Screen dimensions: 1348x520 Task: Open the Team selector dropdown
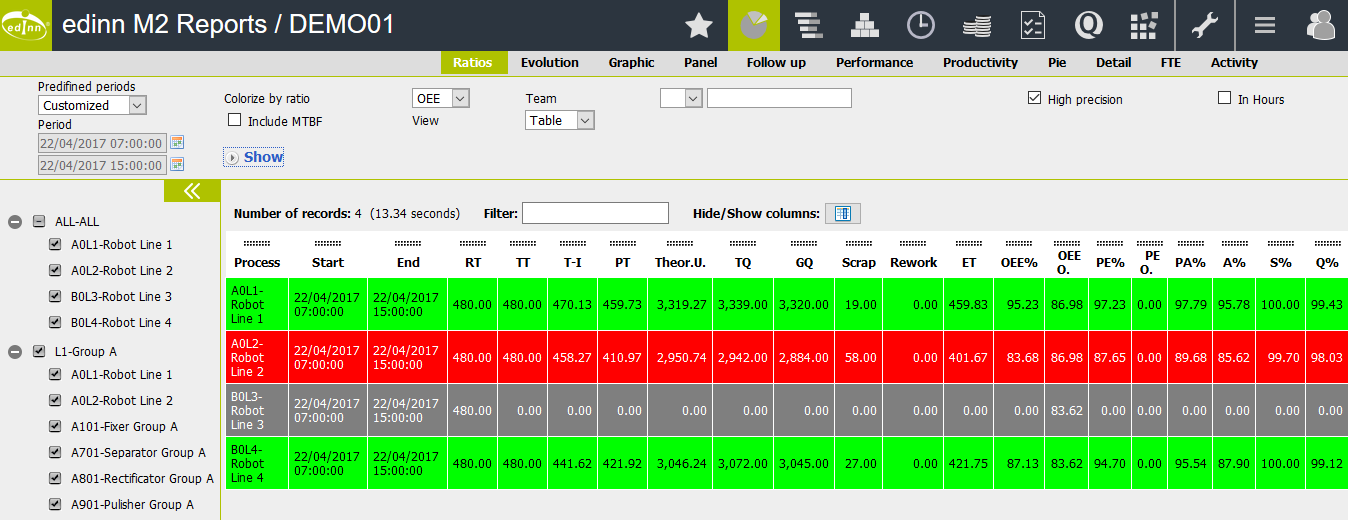coord(681,97)
